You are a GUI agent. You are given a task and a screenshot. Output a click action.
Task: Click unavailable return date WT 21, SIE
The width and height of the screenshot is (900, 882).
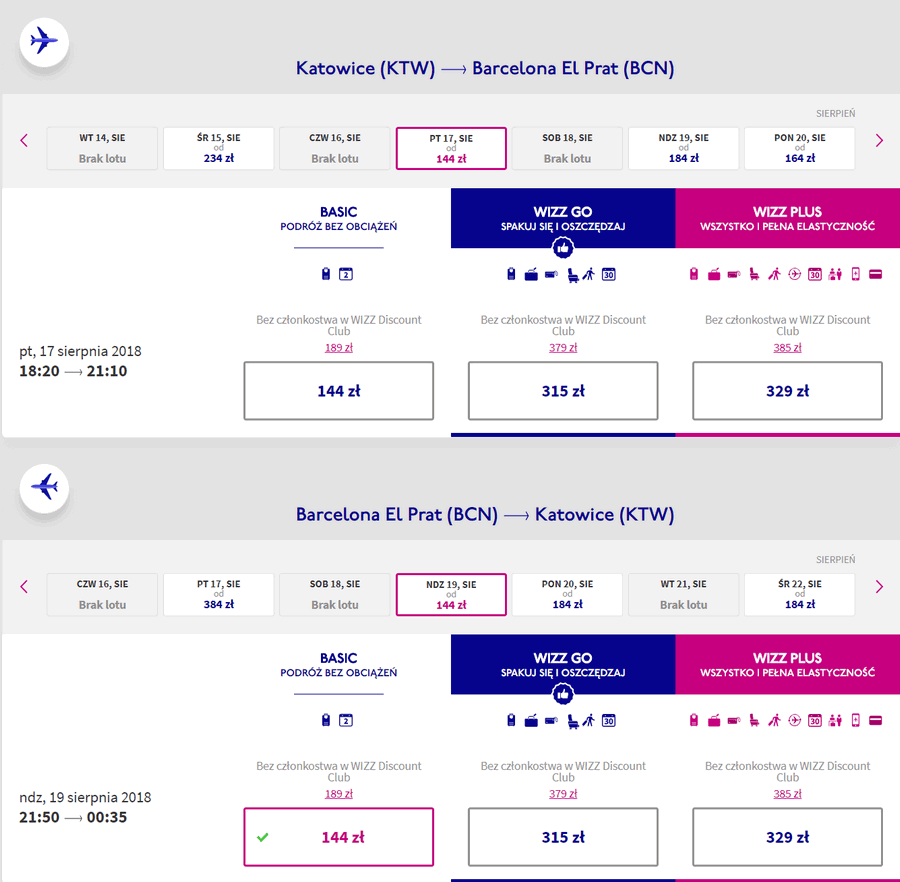[x=684, y=595]
